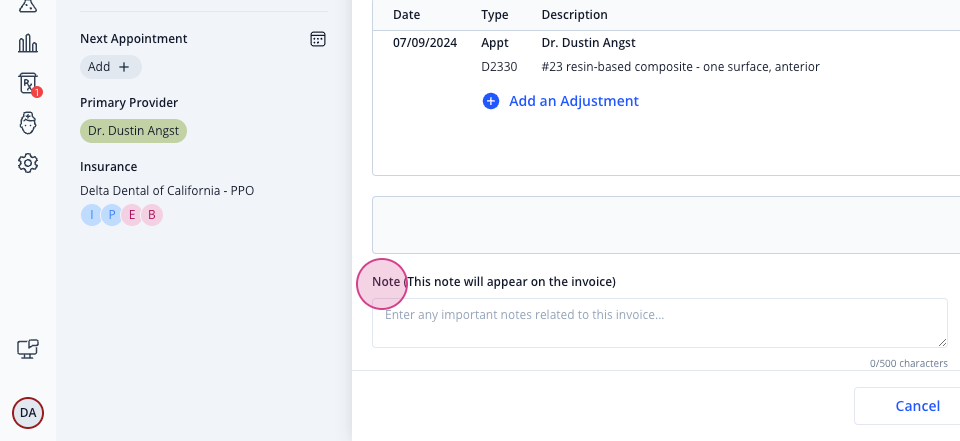Open the calendar icon beside Next Appointment
The width and height of the screenshot is (960, 441).
pyautogui.click(x=318, y=39)
